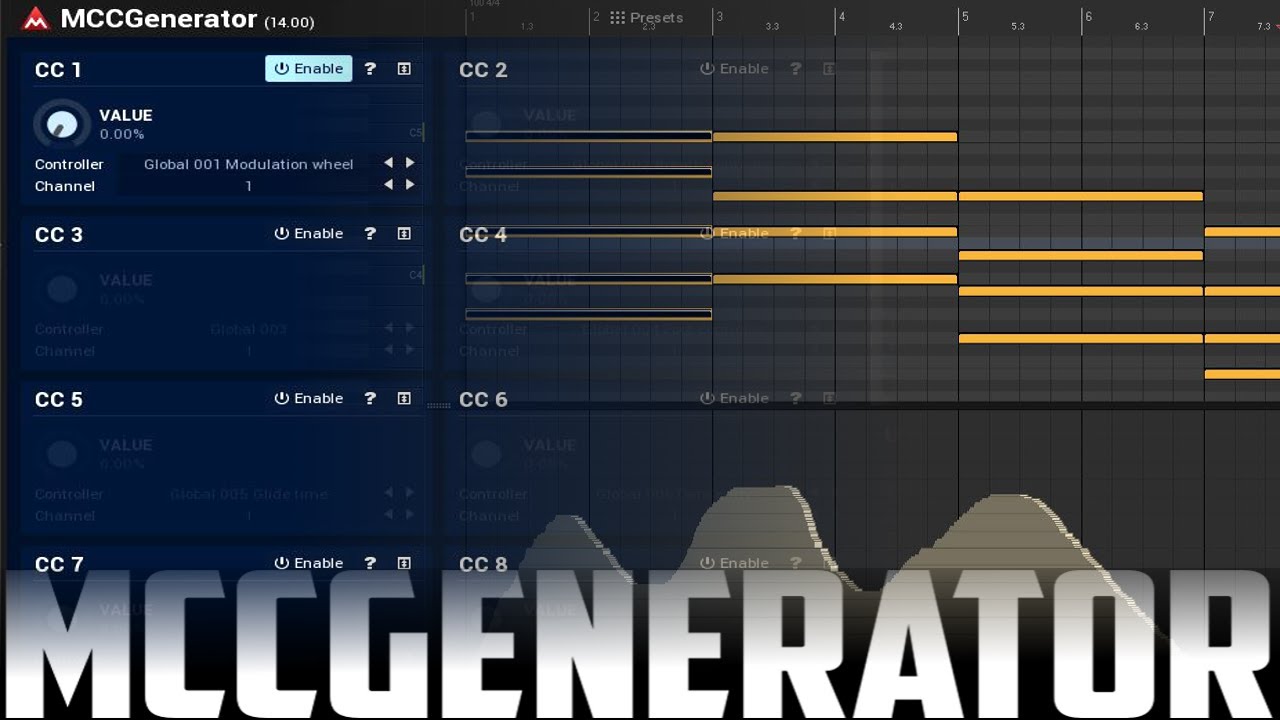Toggle the CC 1 Enable button

[309, 68]
